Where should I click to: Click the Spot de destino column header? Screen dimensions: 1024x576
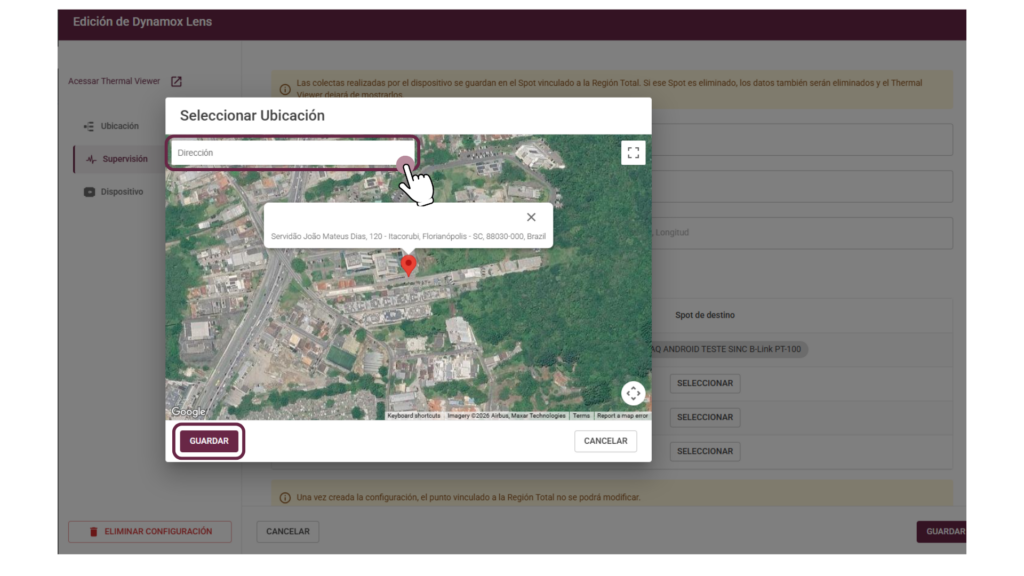705,315
